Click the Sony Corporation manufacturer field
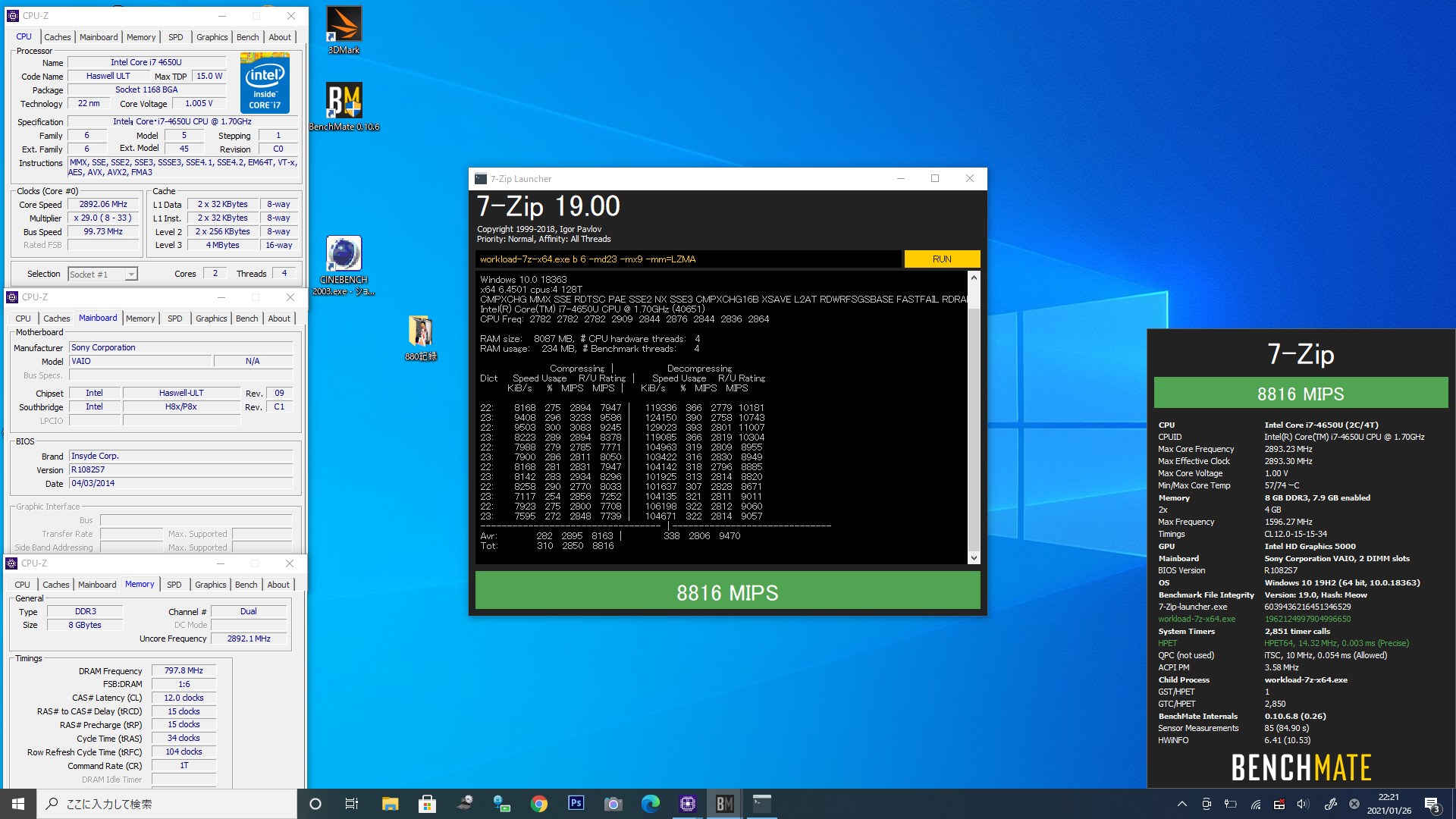 coord(180,347)
